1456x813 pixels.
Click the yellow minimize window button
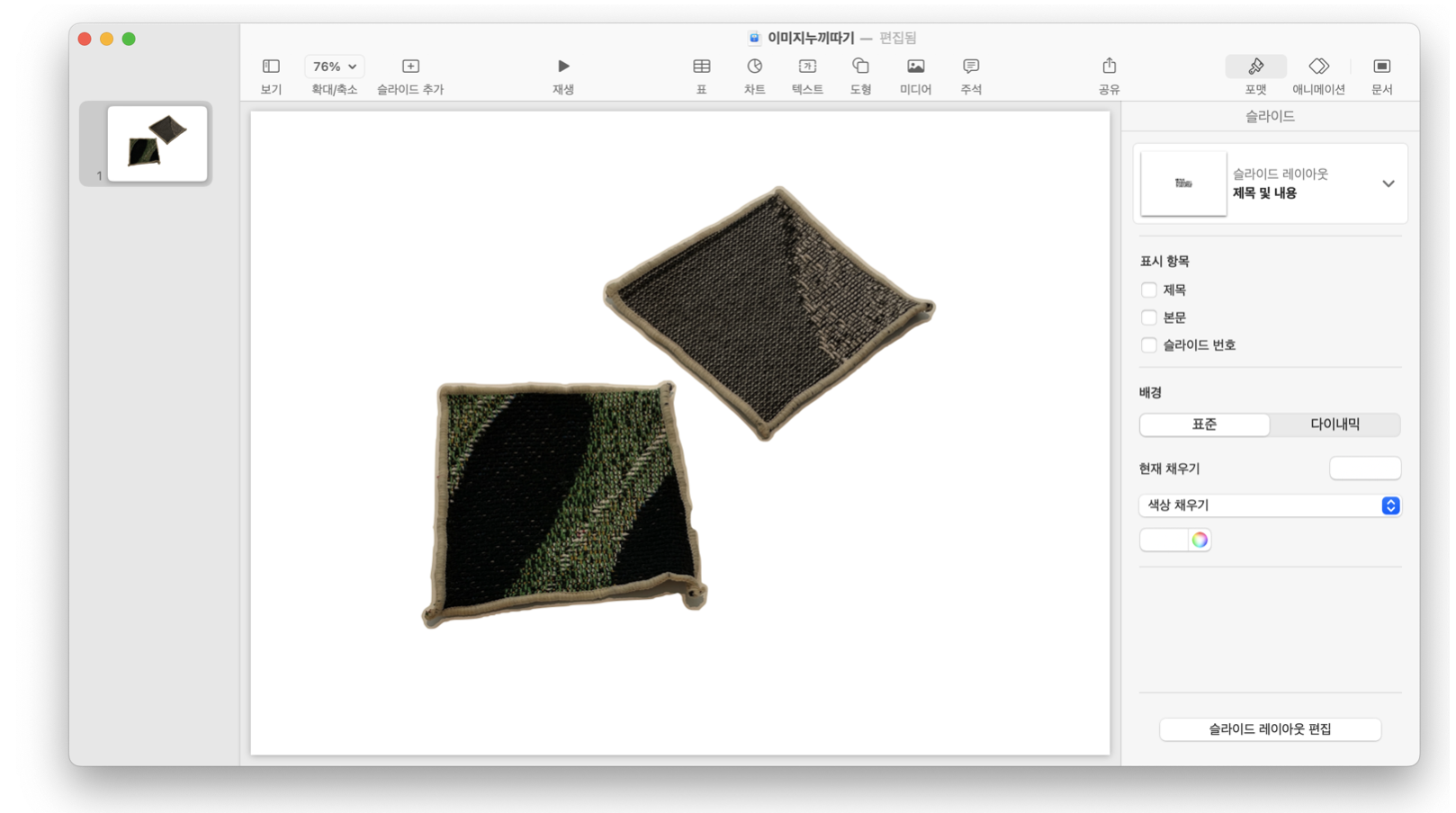(x=106, y=39)
